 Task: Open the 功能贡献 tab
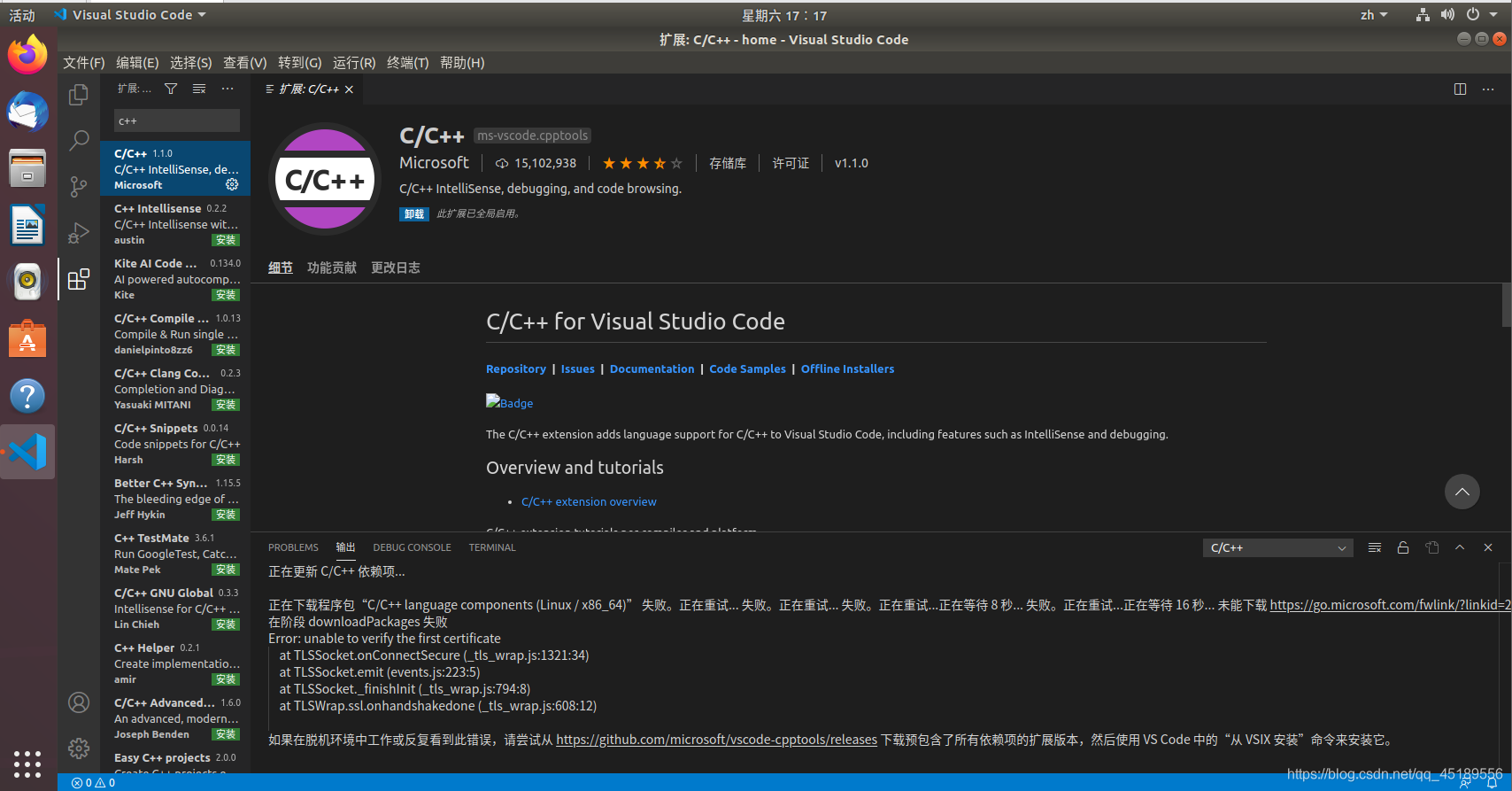(x=332, y=268)
